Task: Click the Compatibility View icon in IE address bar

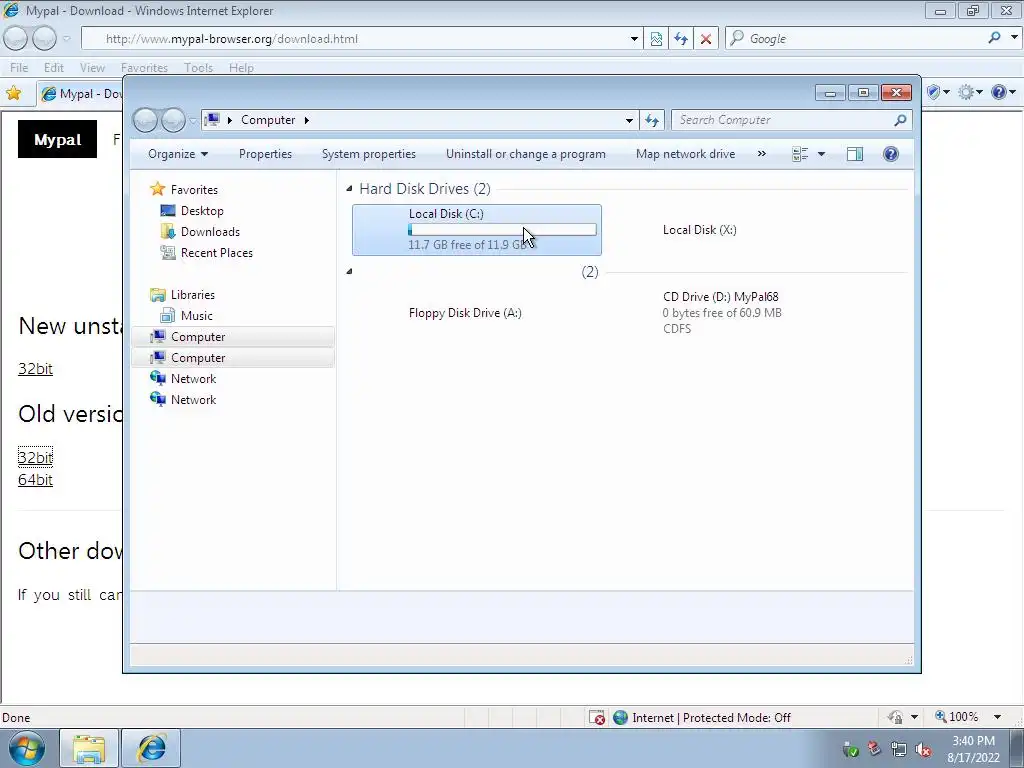Action: click(x=656, y=39)
